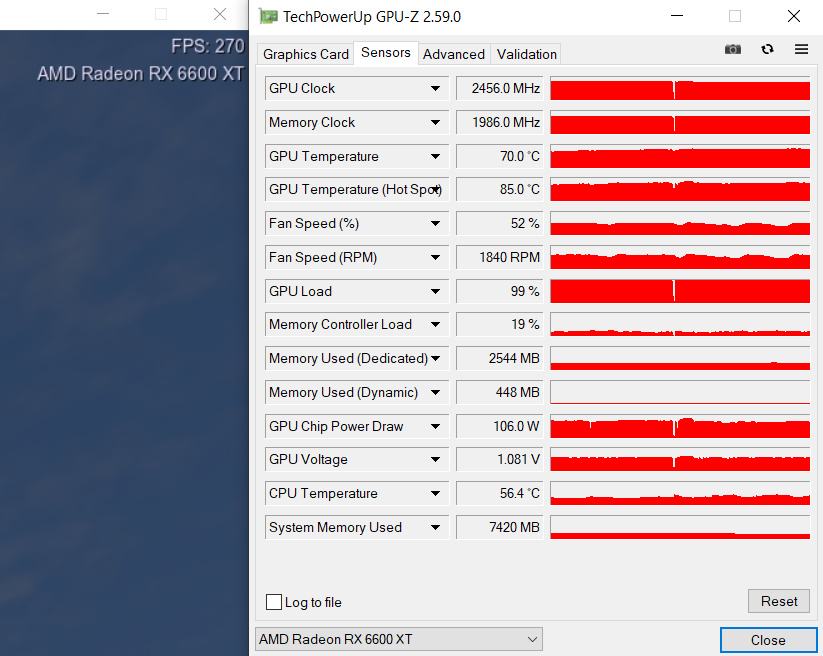The image size is (823, 656).
Task: Minimize the render test window on the left
Action: coord(103,14)
